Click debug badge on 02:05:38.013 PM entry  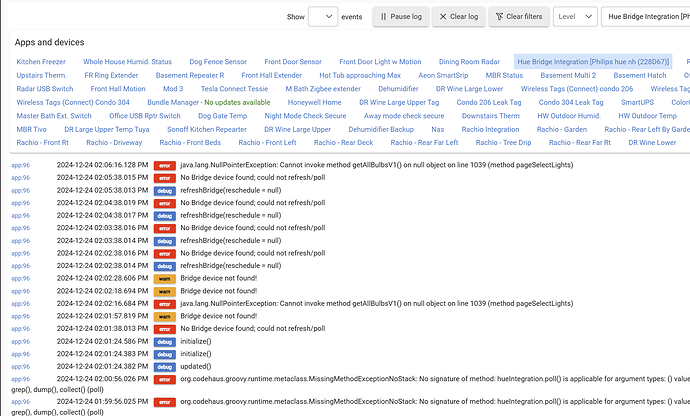tap(165, 191)
